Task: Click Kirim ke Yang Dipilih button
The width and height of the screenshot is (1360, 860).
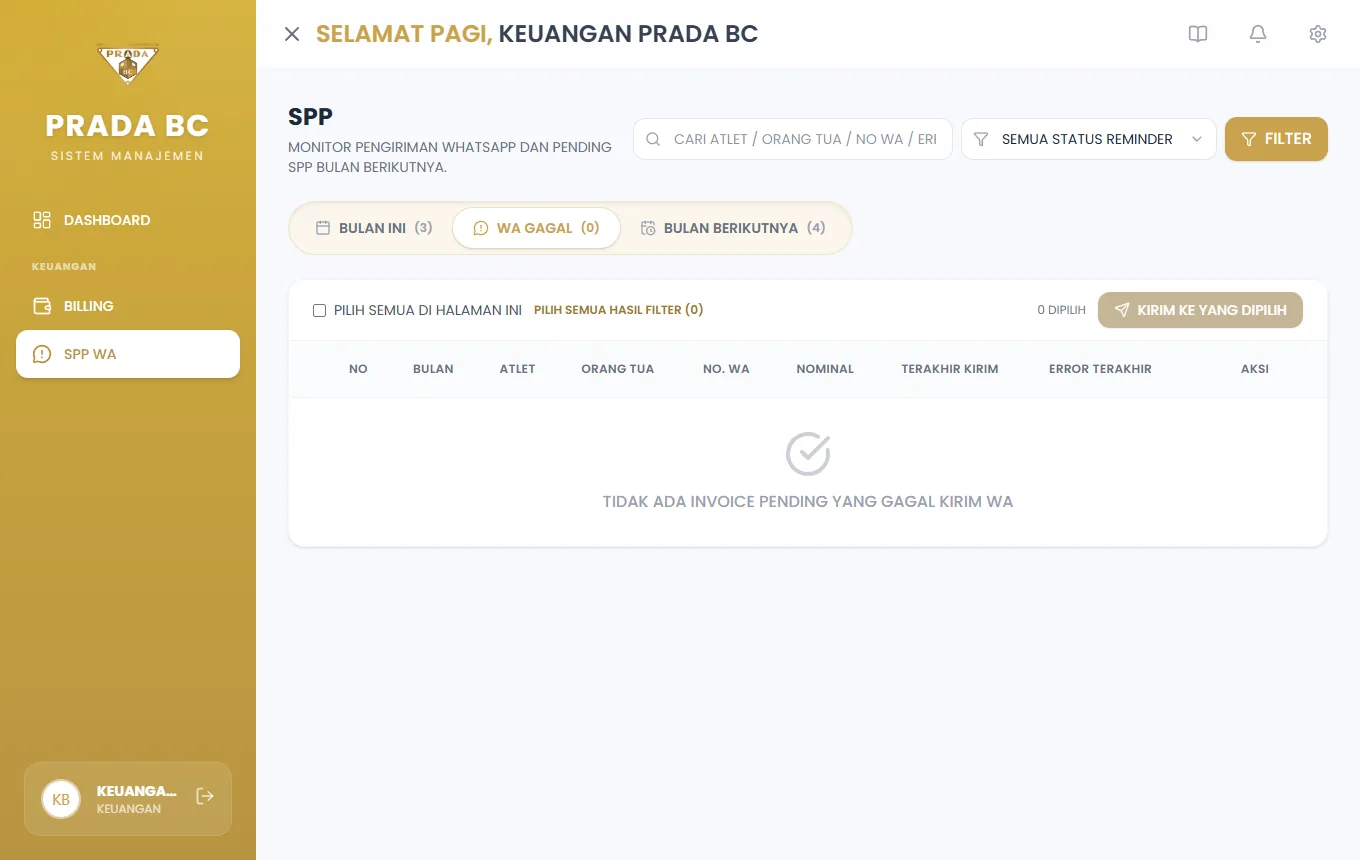Action: (1200, 310)
